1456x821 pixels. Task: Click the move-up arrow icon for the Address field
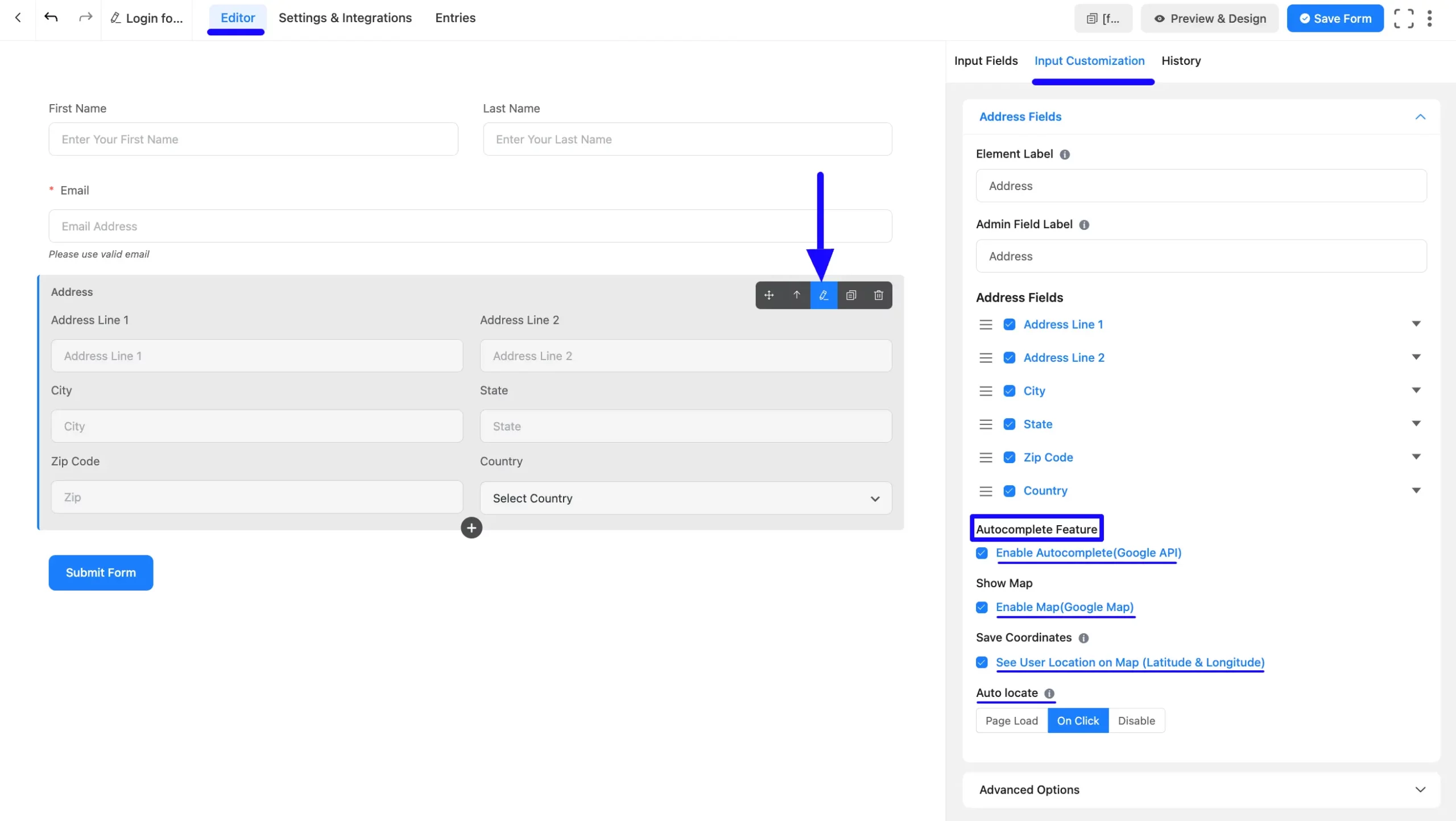click(796, 295)
